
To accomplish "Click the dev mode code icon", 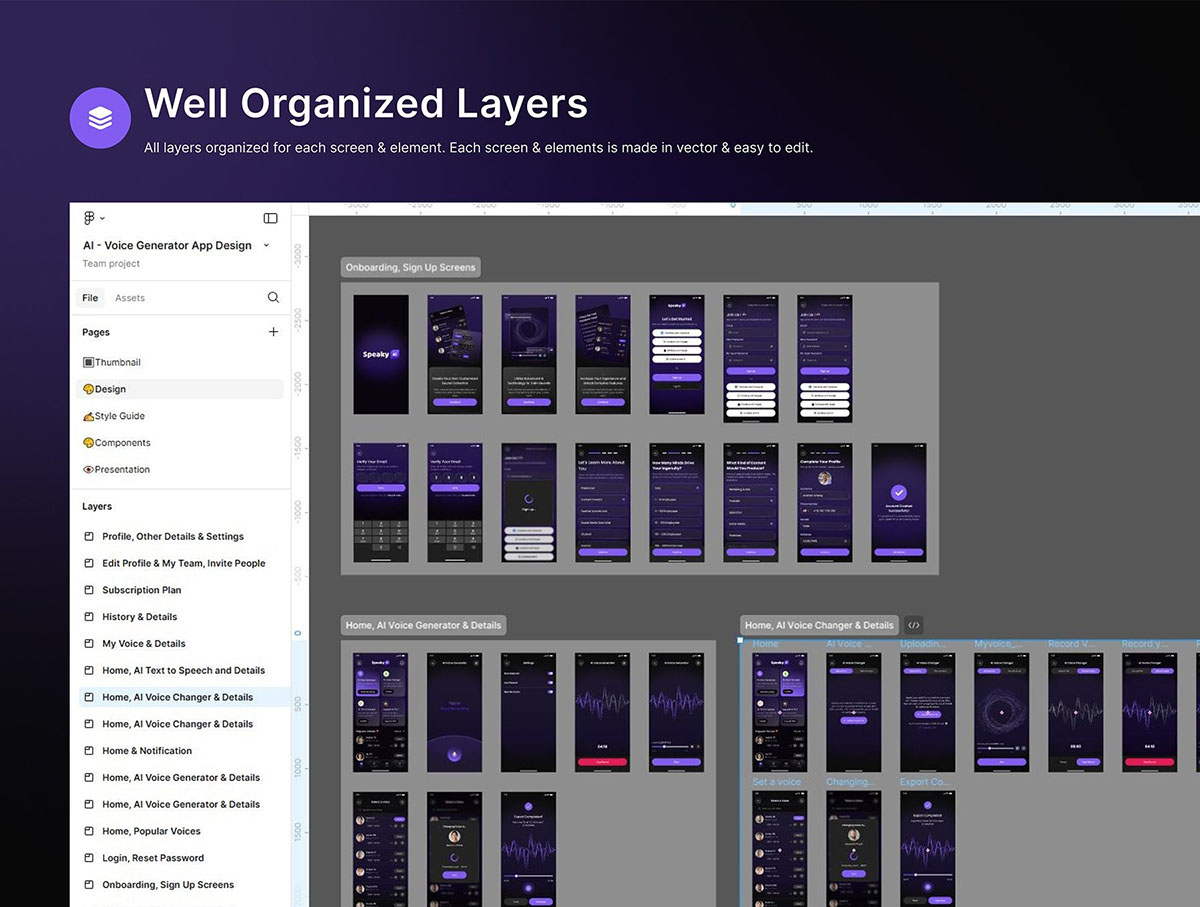I will [x=914, y=625].
